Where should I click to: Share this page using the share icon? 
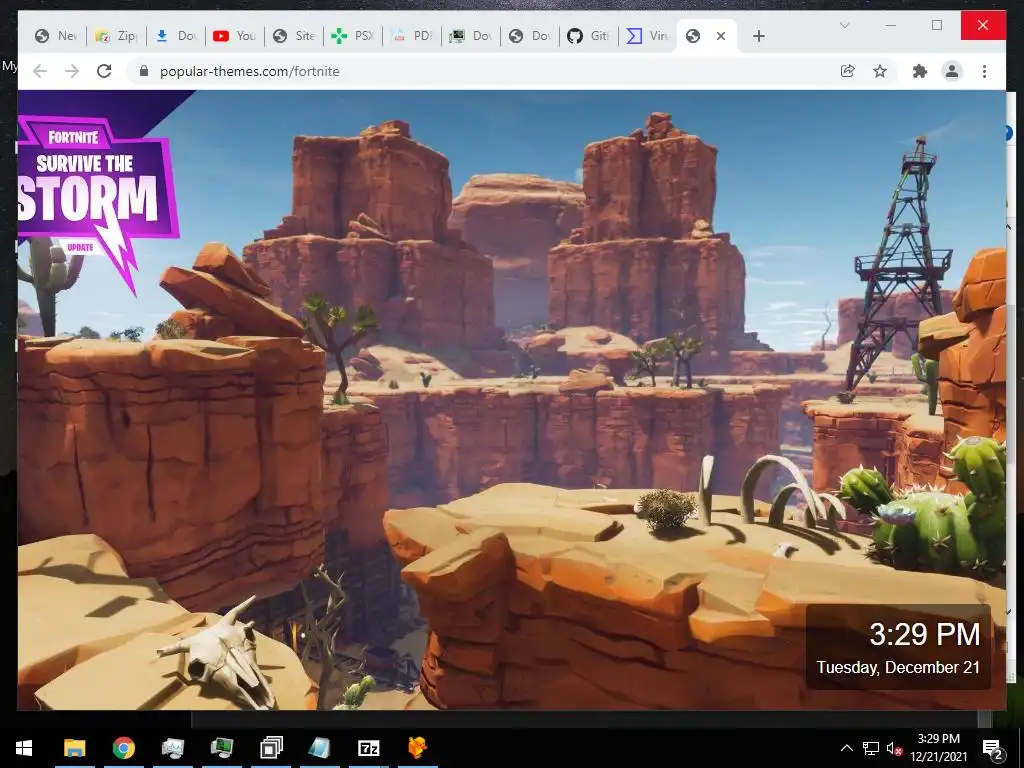(x=848, y=71)
